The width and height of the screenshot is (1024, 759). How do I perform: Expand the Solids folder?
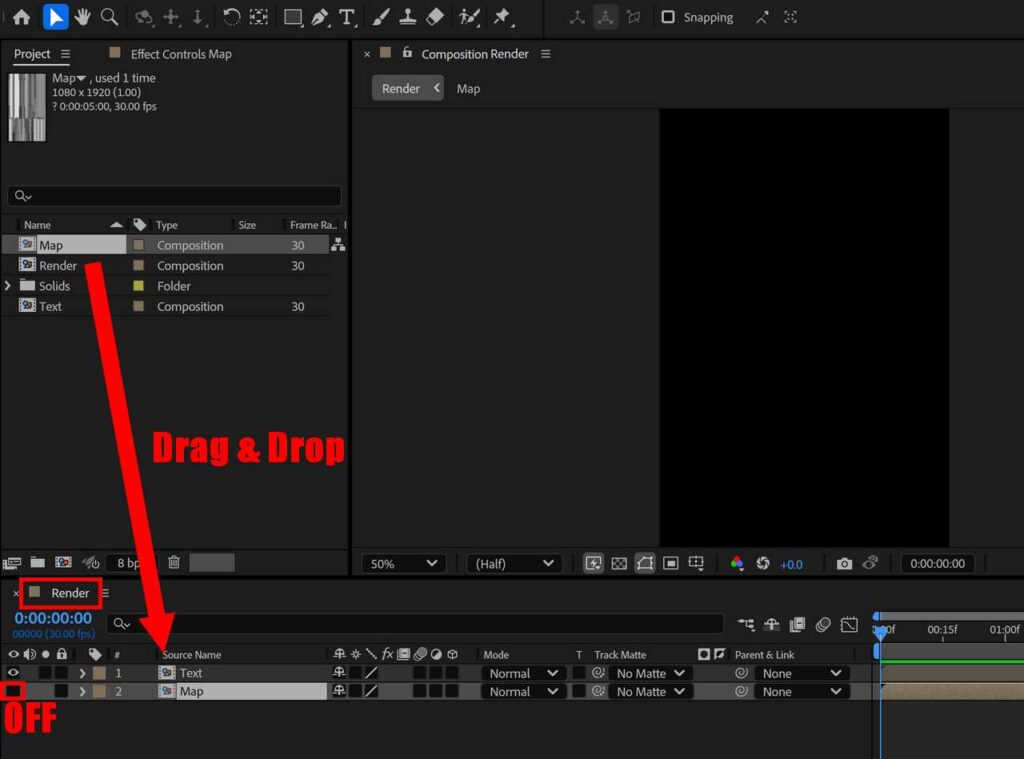click(x=8, y=286)
